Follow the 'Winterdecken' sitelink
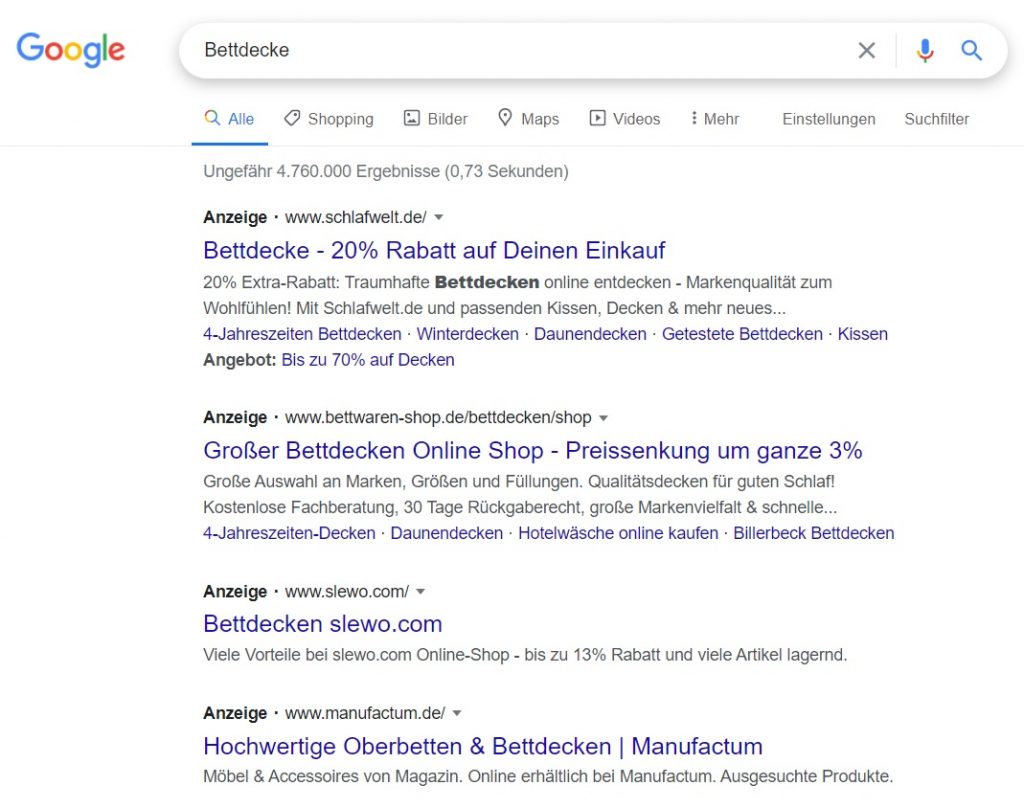This screenshot has height=808, width=1024. pos(468,334)
